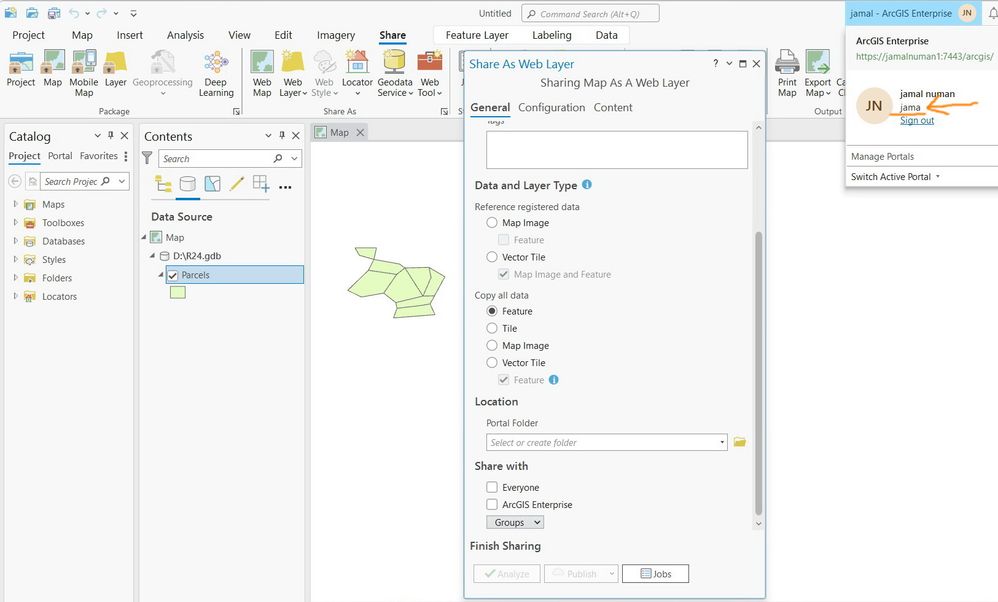This screenshot has height=602, width=998.
Task: Expand Maps in Catalog tree
Action: tap(15, 204)
